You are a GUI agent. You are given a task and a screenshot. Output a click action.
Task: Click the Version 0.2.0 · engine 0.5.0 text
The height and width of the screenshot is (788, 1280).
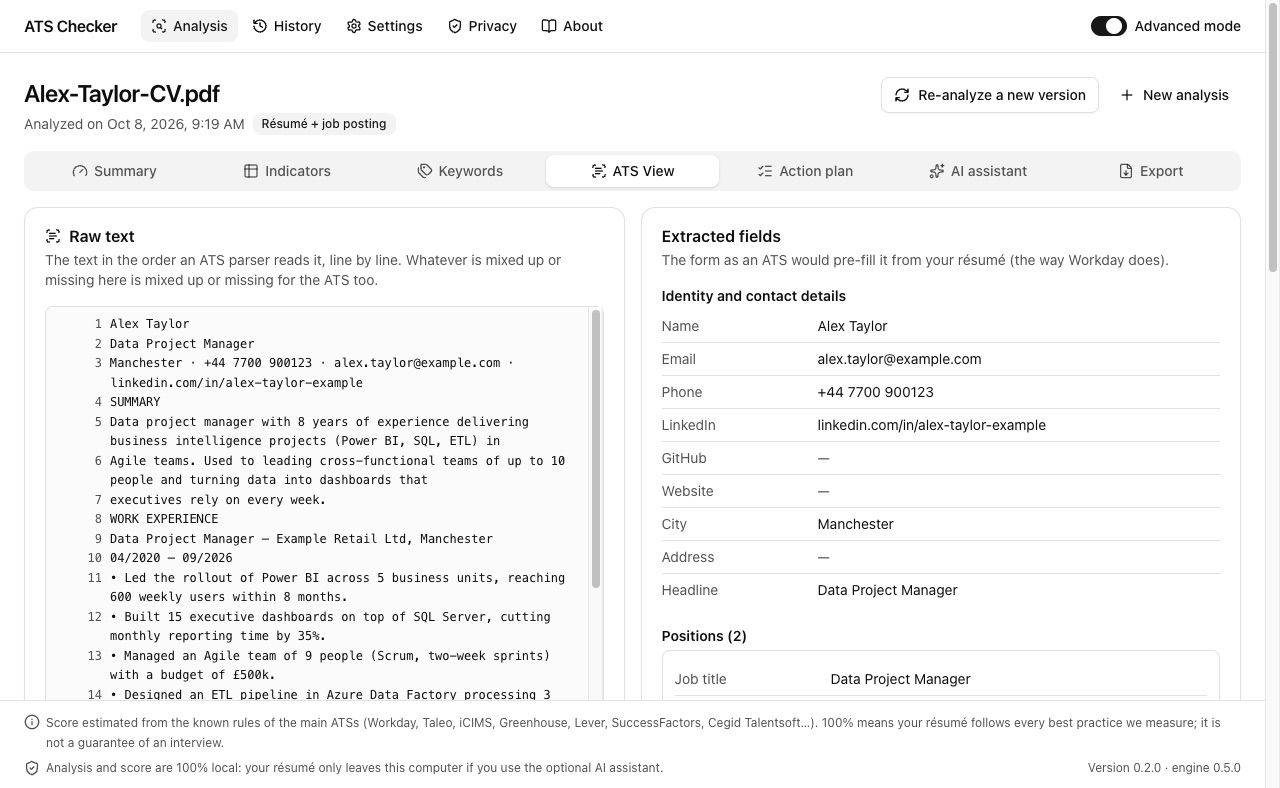1164,768
